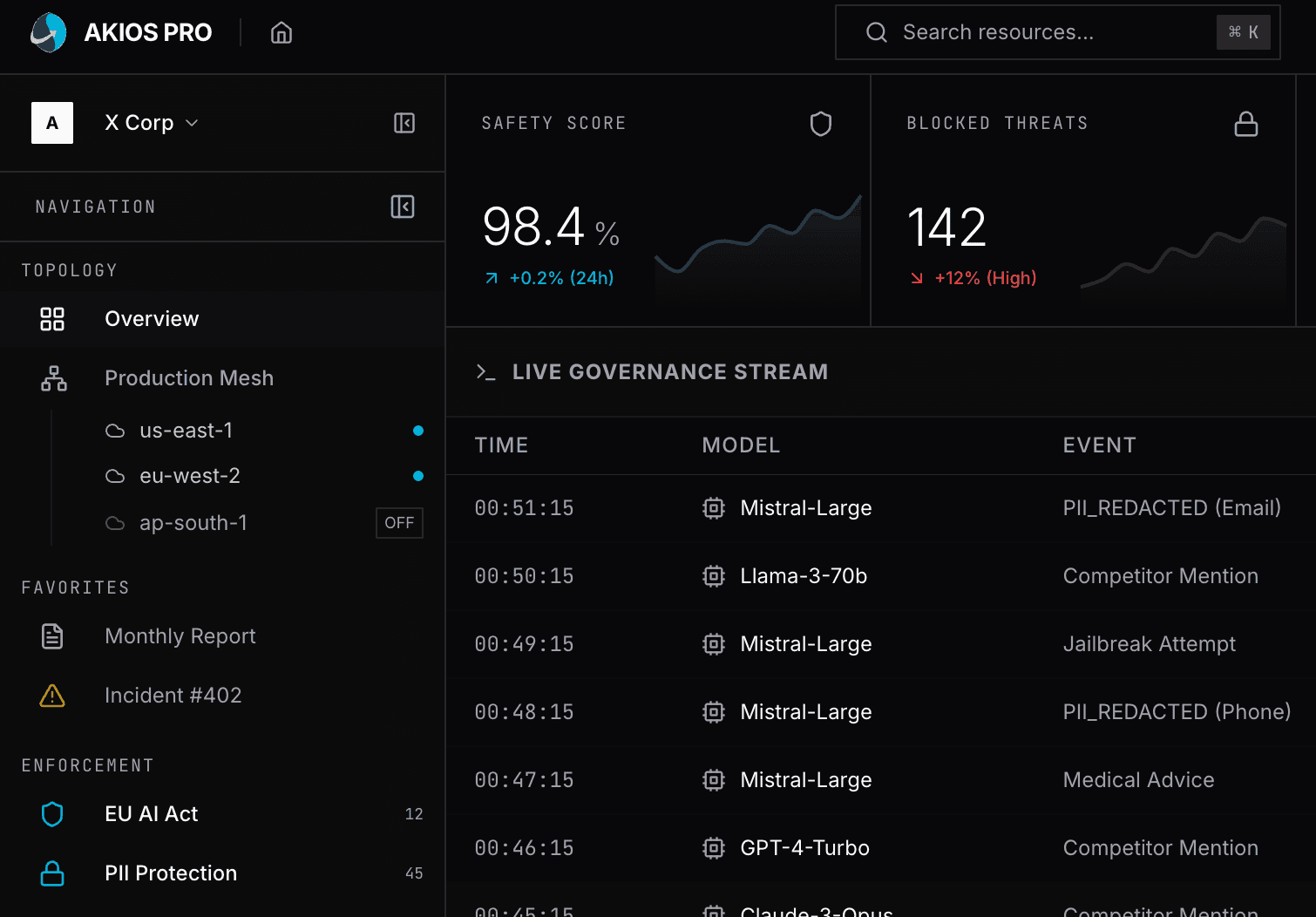Viewport: 1316px width, 917px height.
Task: Click the Search resources input field
Action: pos(1046,32)
